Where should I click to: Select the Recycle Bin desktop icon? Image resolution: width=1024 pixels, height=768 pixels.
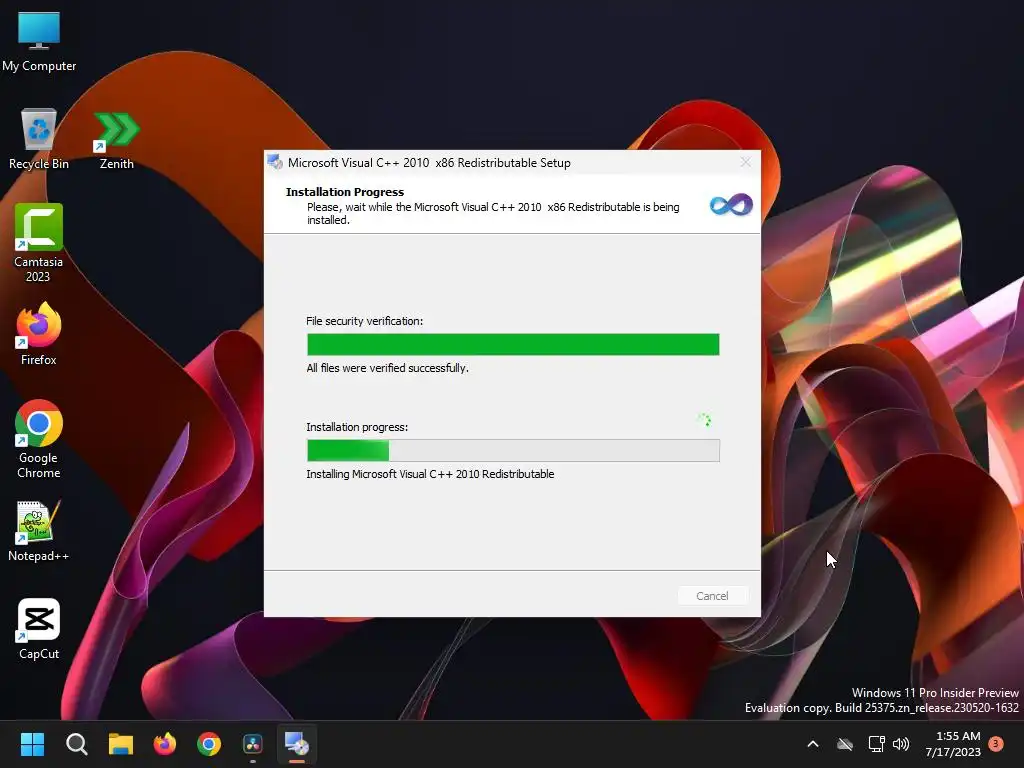click(x=39, y=139)
